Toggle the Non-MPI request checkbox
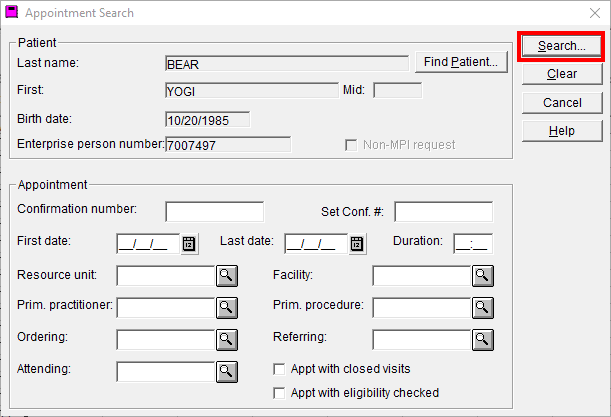611x417 pixels. coord(351,145)
